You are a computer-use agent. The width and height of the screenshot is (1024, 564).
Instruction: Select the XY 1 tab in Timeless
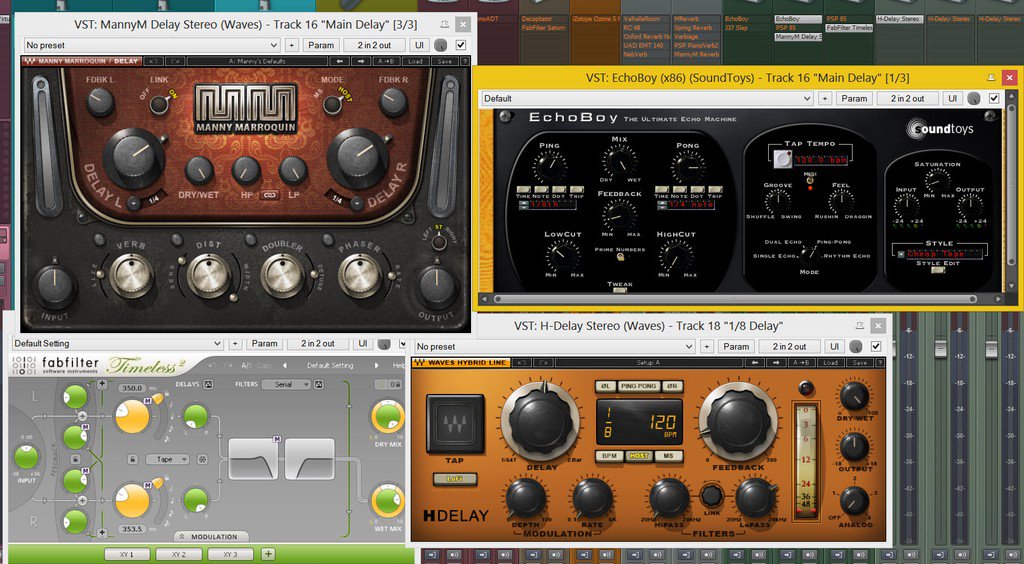[127, 554]
